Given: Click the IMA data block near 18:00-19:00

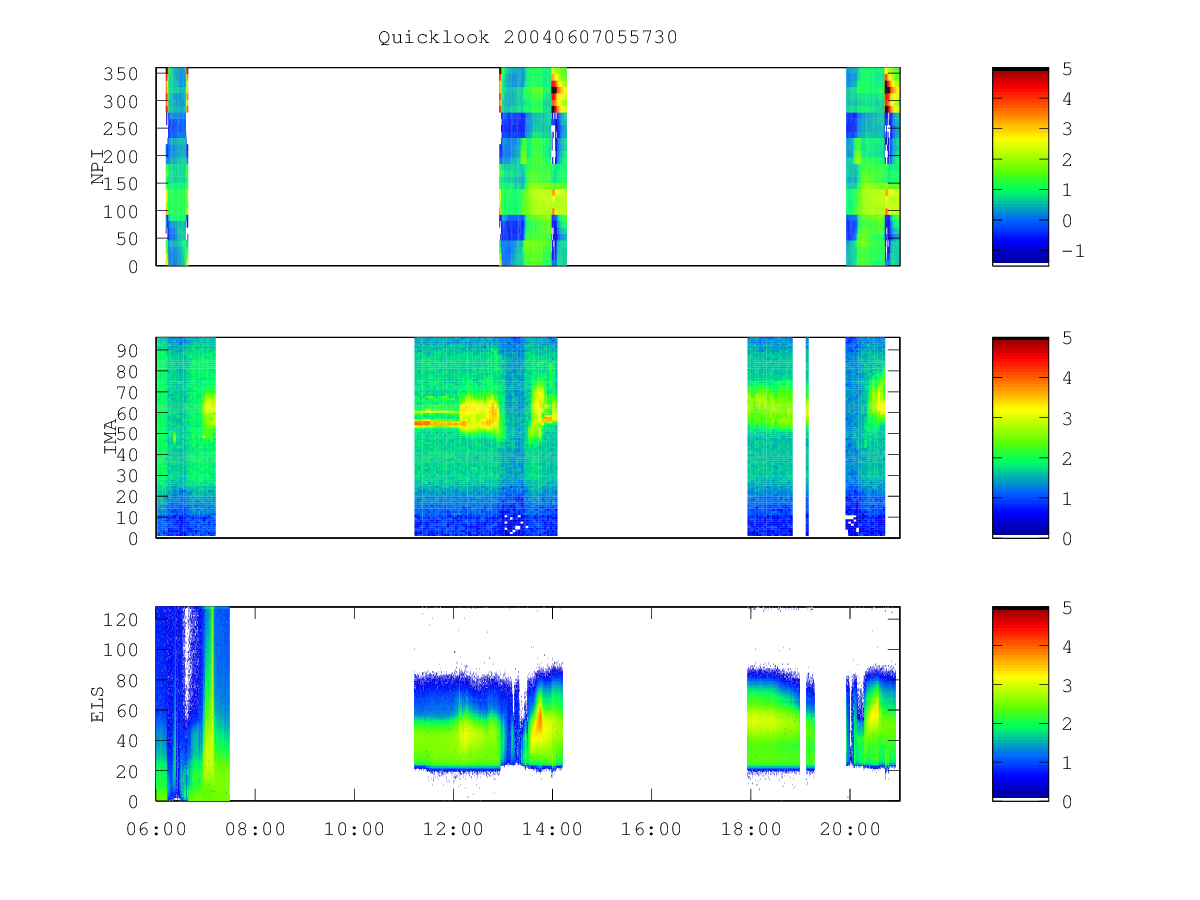Looking at the screenshot, I should 770,437.
